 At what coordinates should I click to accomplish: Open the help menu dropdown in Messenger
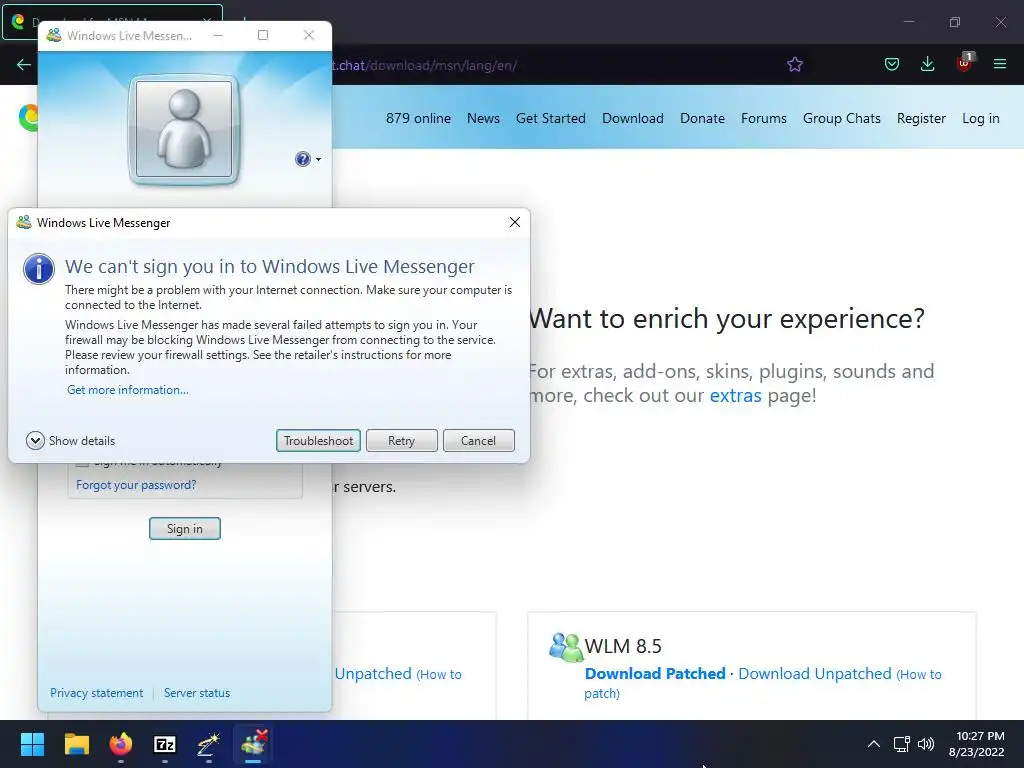[x=308, y=159]
